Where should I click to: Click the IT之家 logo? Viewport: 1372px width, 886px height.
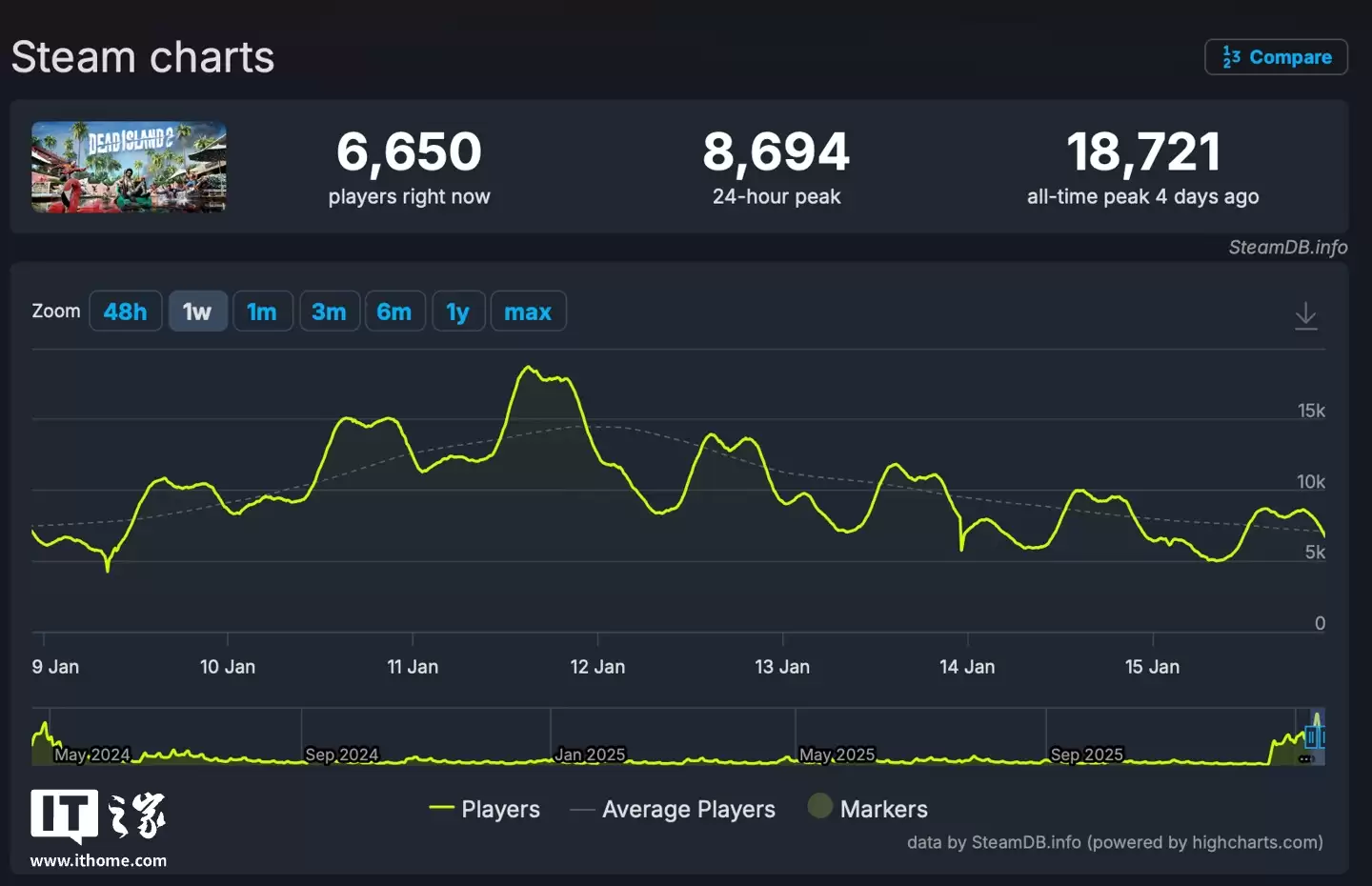tap(98, 815)
